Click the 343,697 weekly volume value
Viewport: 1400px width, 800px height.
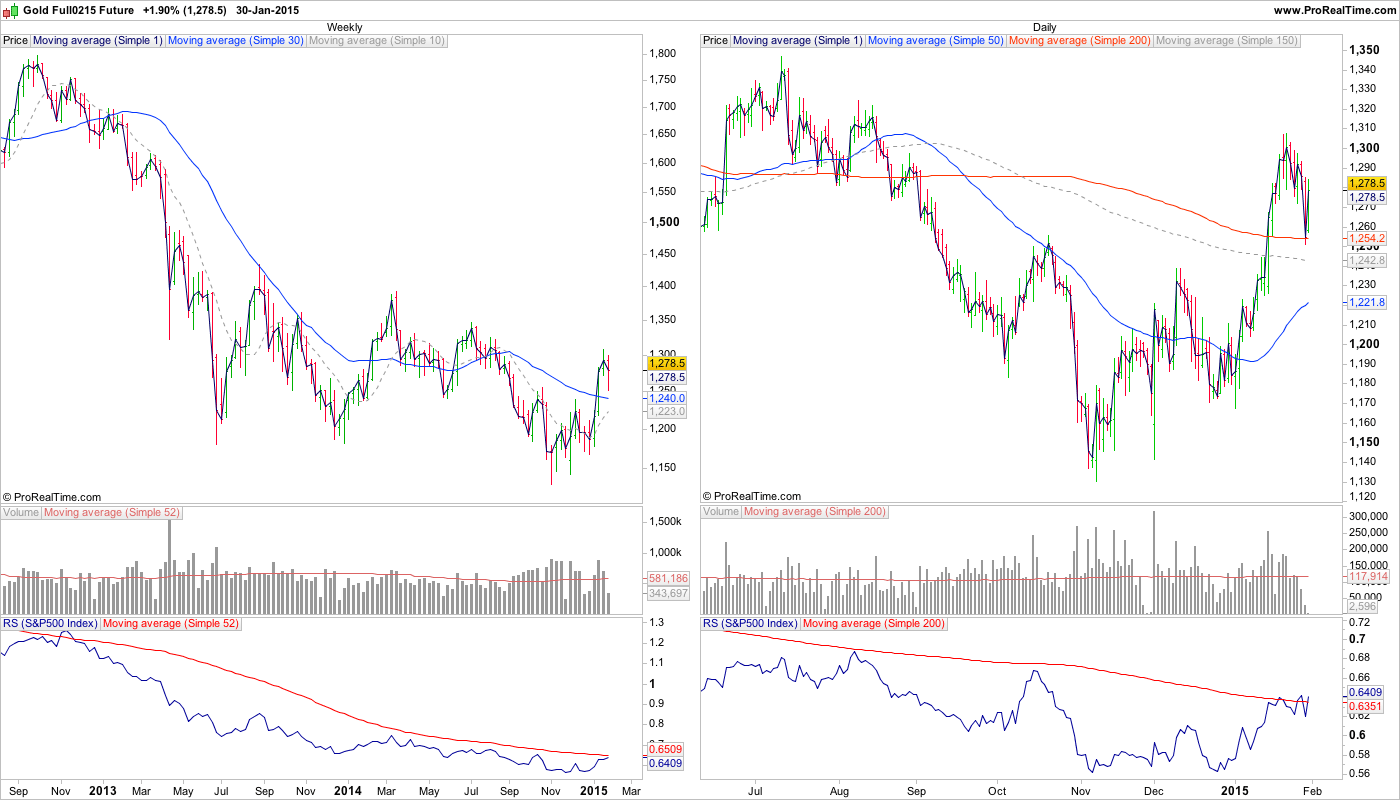(x=667, y=594)
